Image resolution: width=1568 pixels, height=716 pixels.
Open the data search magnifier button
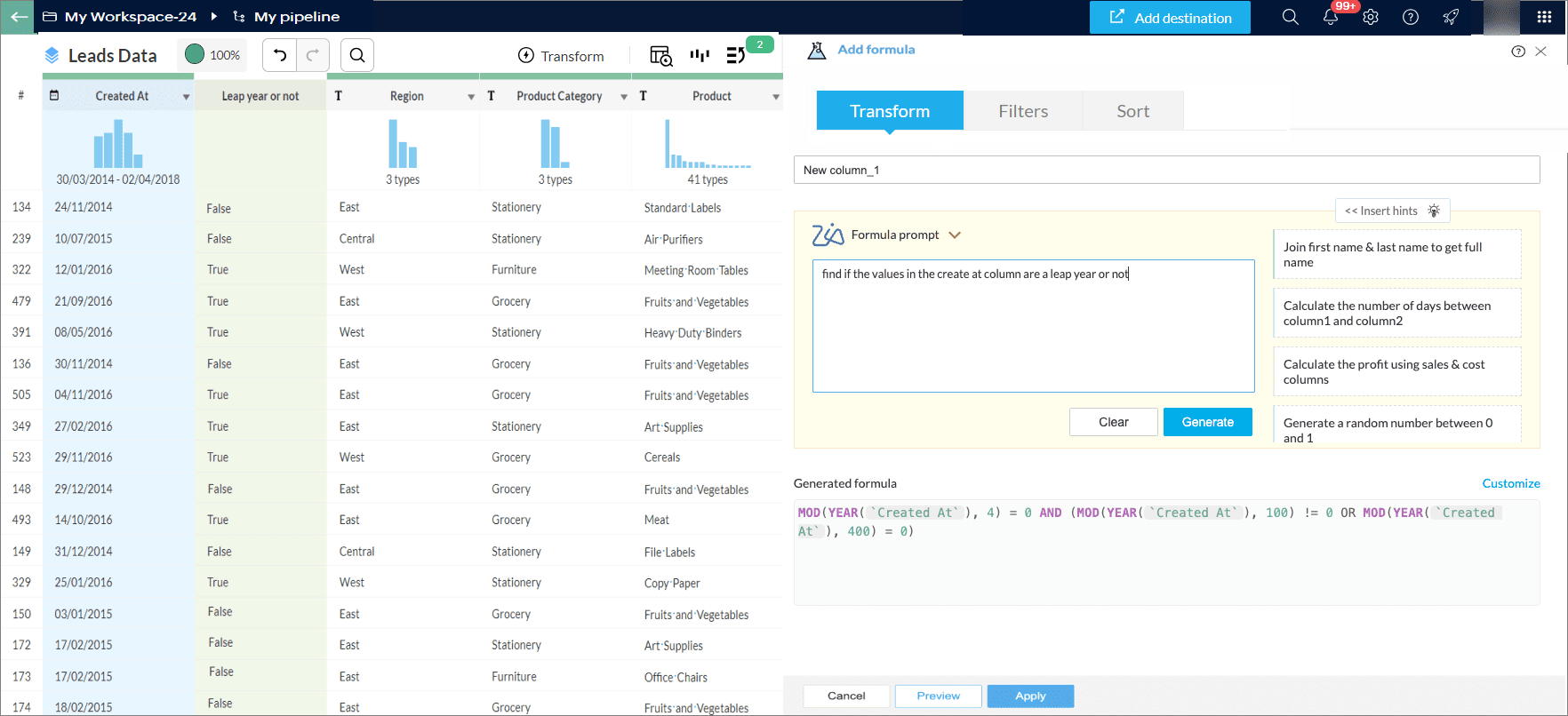(356, 55)
